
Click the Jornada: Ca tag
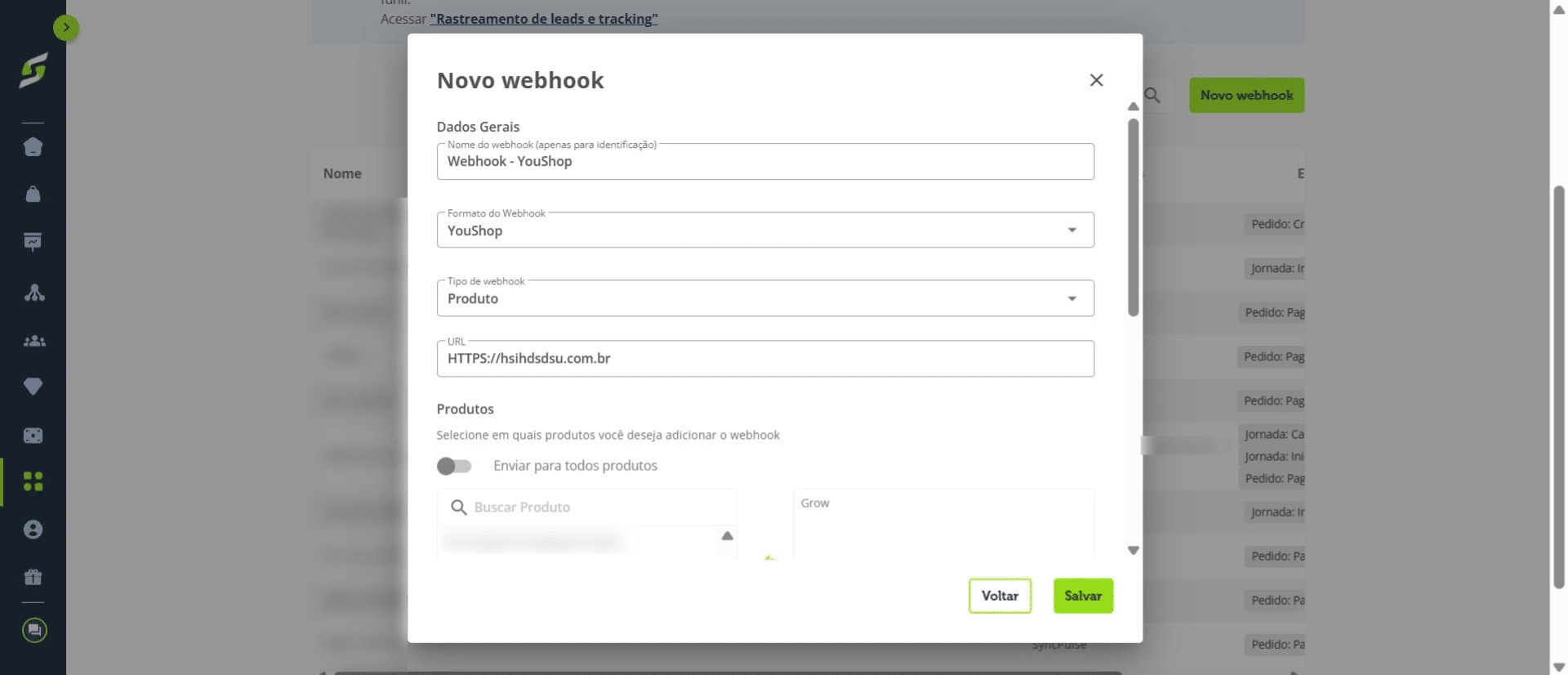(x=1273, y=434)
